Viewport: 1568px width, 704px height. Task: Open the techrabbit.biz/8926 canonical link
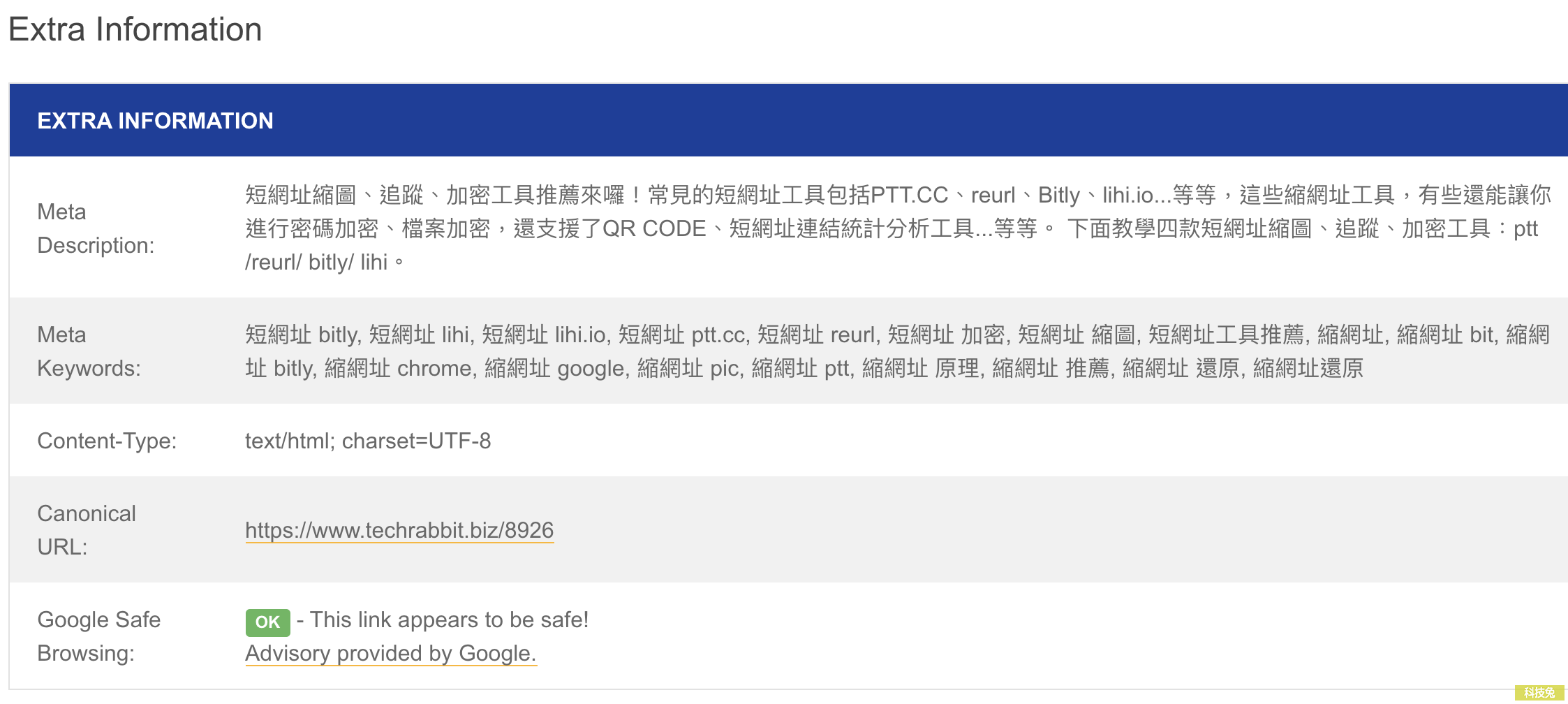[x=399, y=530]
